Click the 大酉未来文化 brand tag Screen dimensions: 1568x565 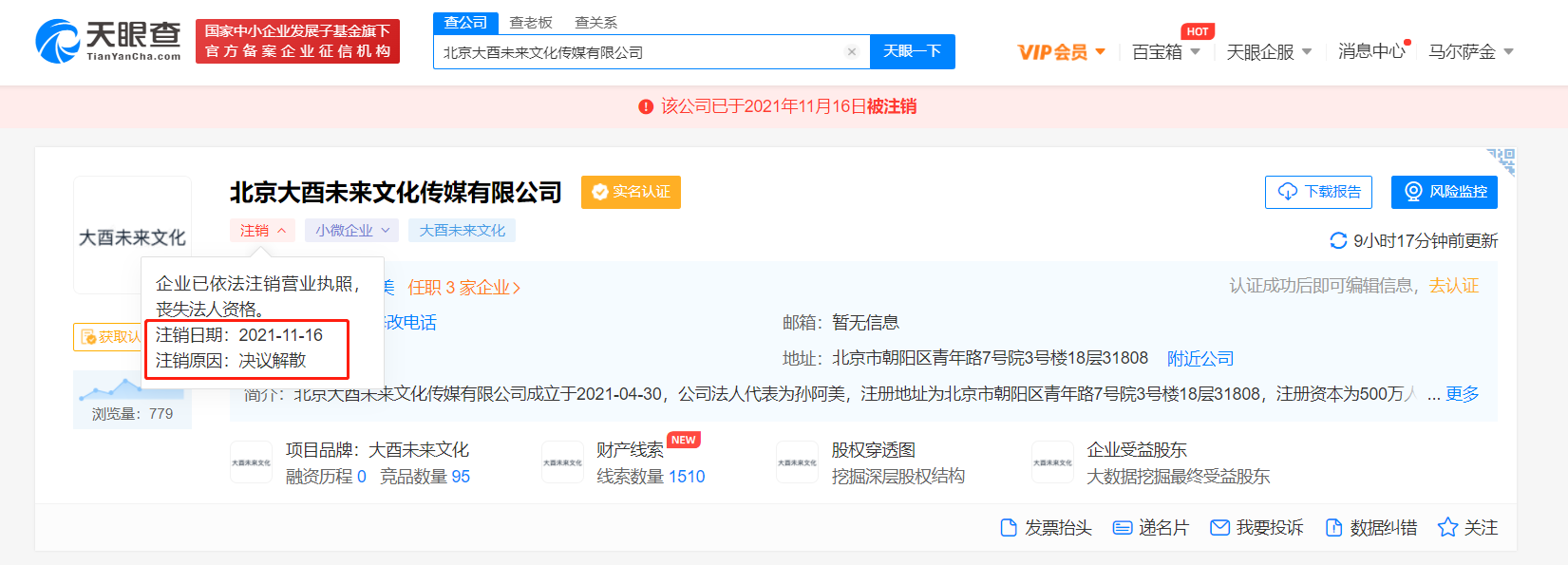463,231
